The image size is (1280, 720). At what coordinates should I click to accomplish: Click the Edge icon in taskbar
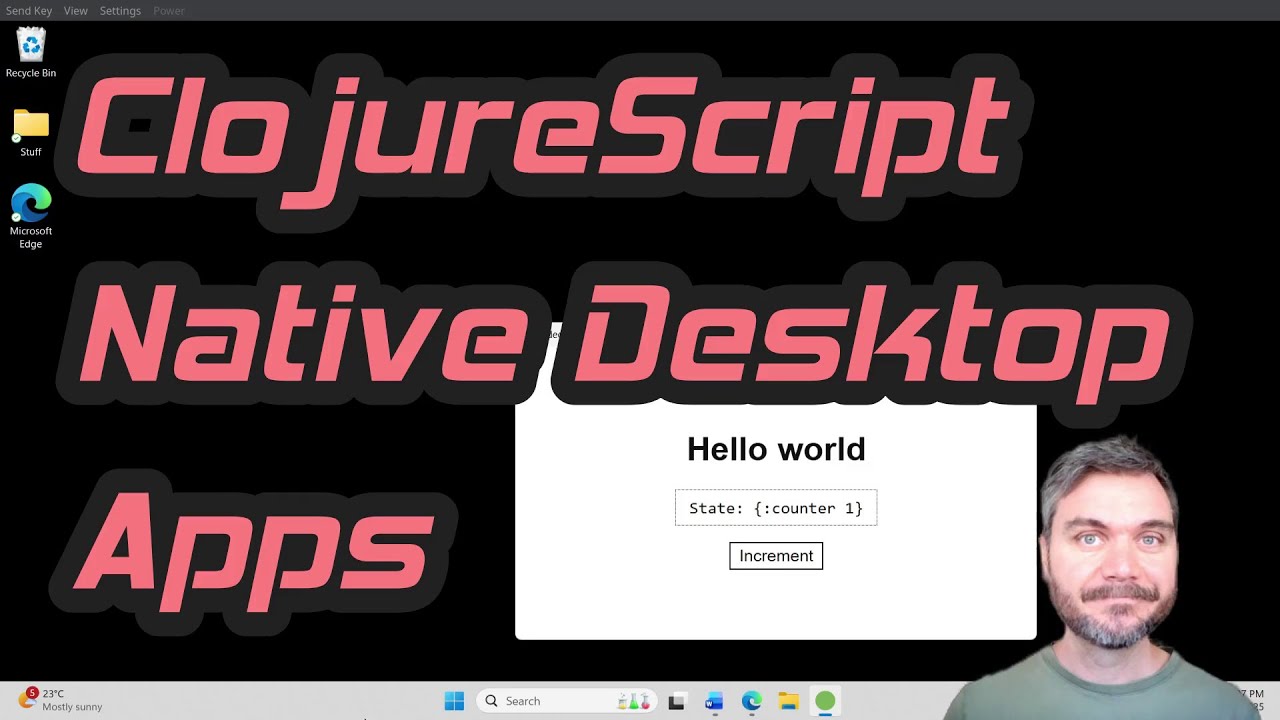click(x=751, y=701)
